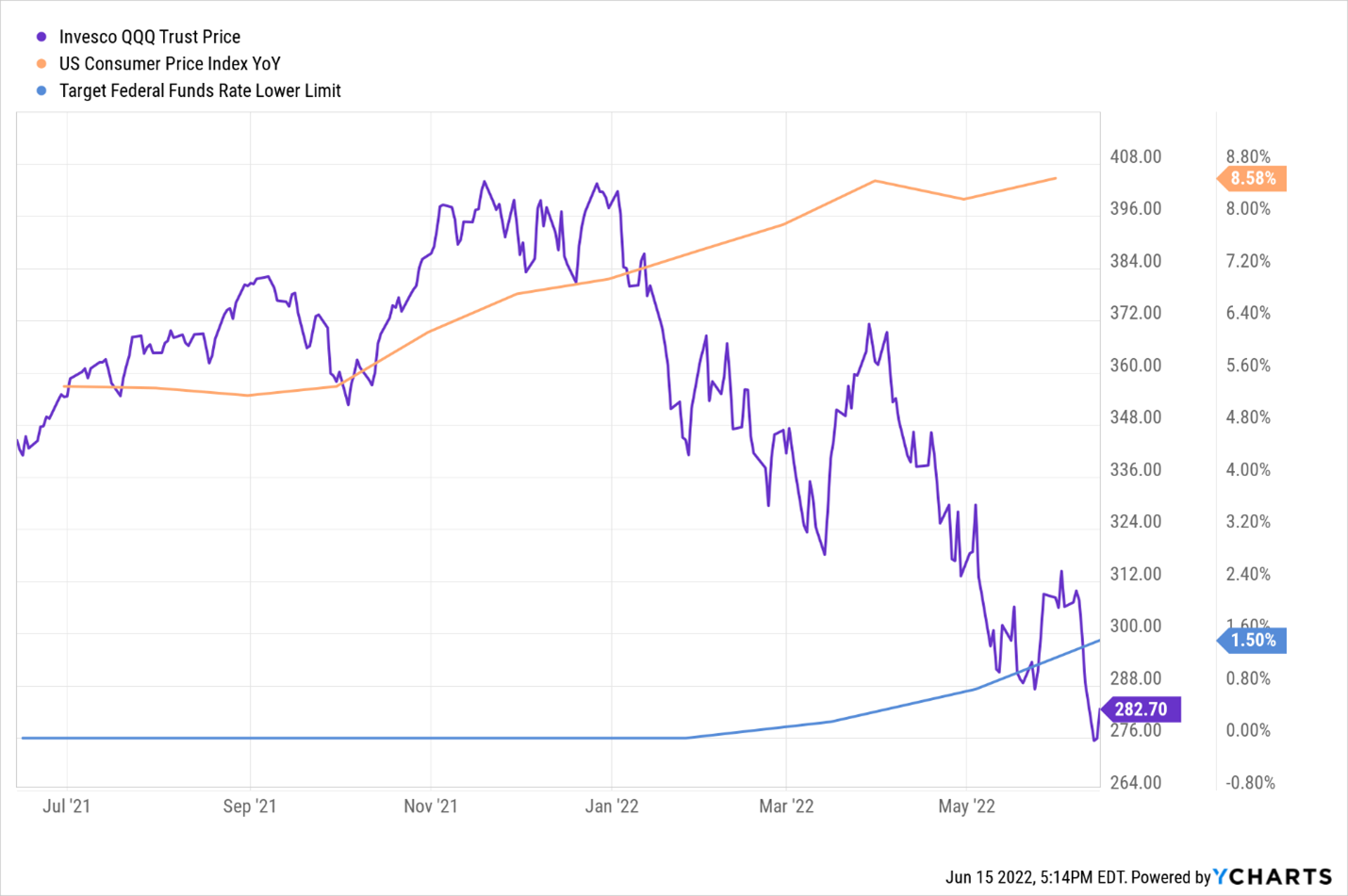Click the purple 282.70 price flag
The image size is (1348, 896).
(1141, 709)
